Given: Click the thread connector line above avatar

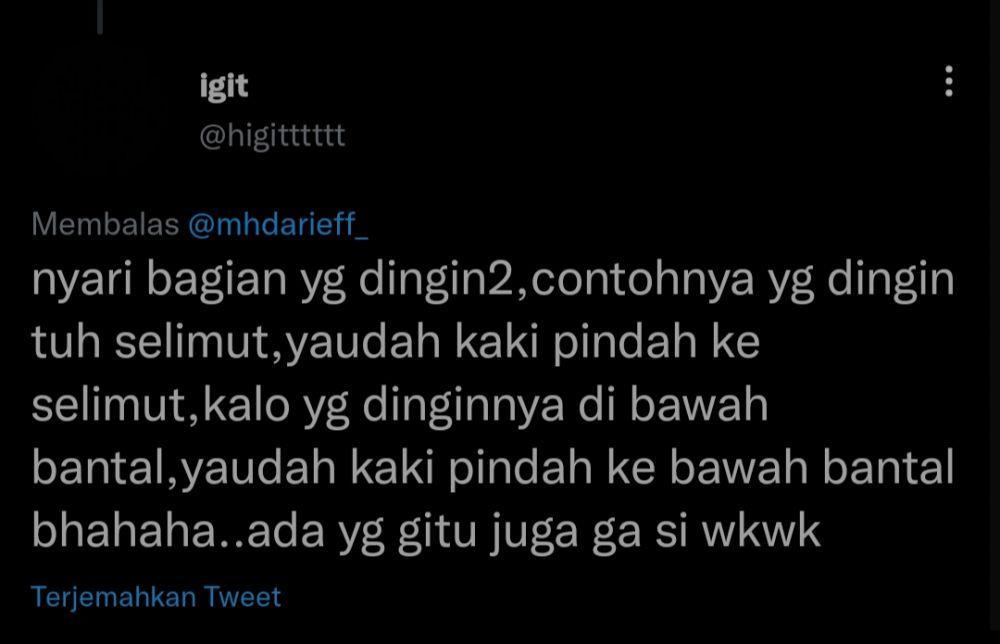Looking at the screenshot, I should pos(100,17).
